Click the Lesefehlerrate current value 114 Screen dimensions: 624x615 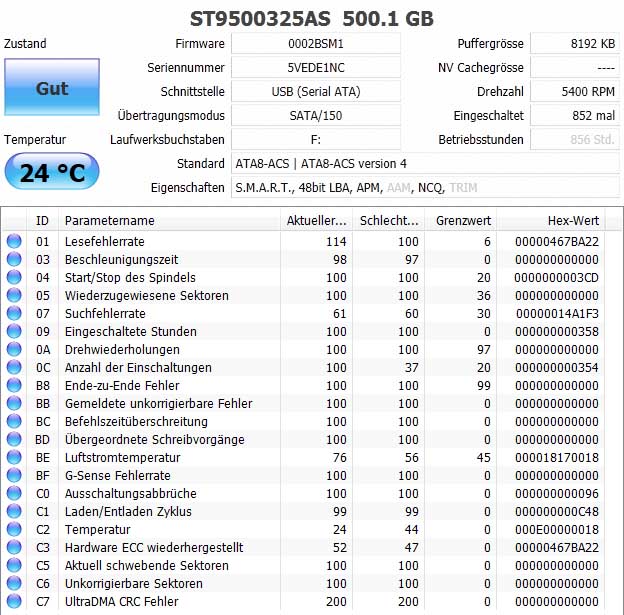[336, 241]
